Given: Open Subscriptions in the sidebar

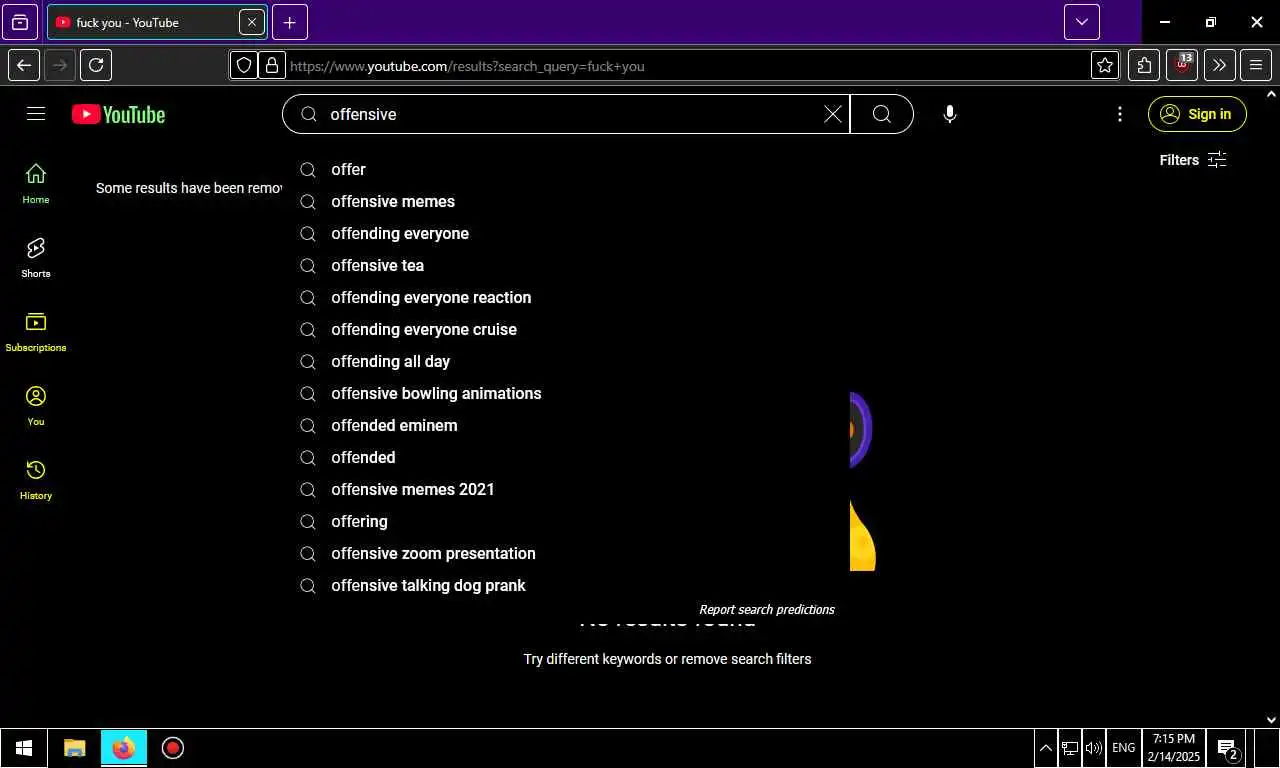Looking at the screenshot, I should [36, 332].
